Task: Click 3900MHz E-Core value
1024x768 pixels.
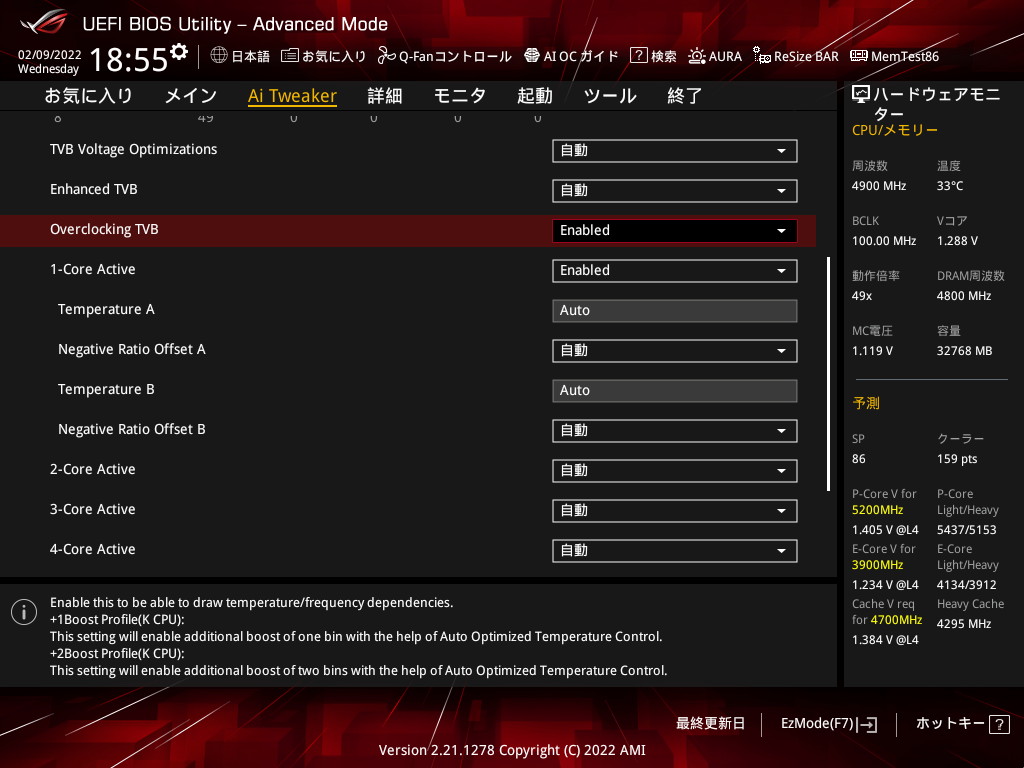Action: click(877, 565)
